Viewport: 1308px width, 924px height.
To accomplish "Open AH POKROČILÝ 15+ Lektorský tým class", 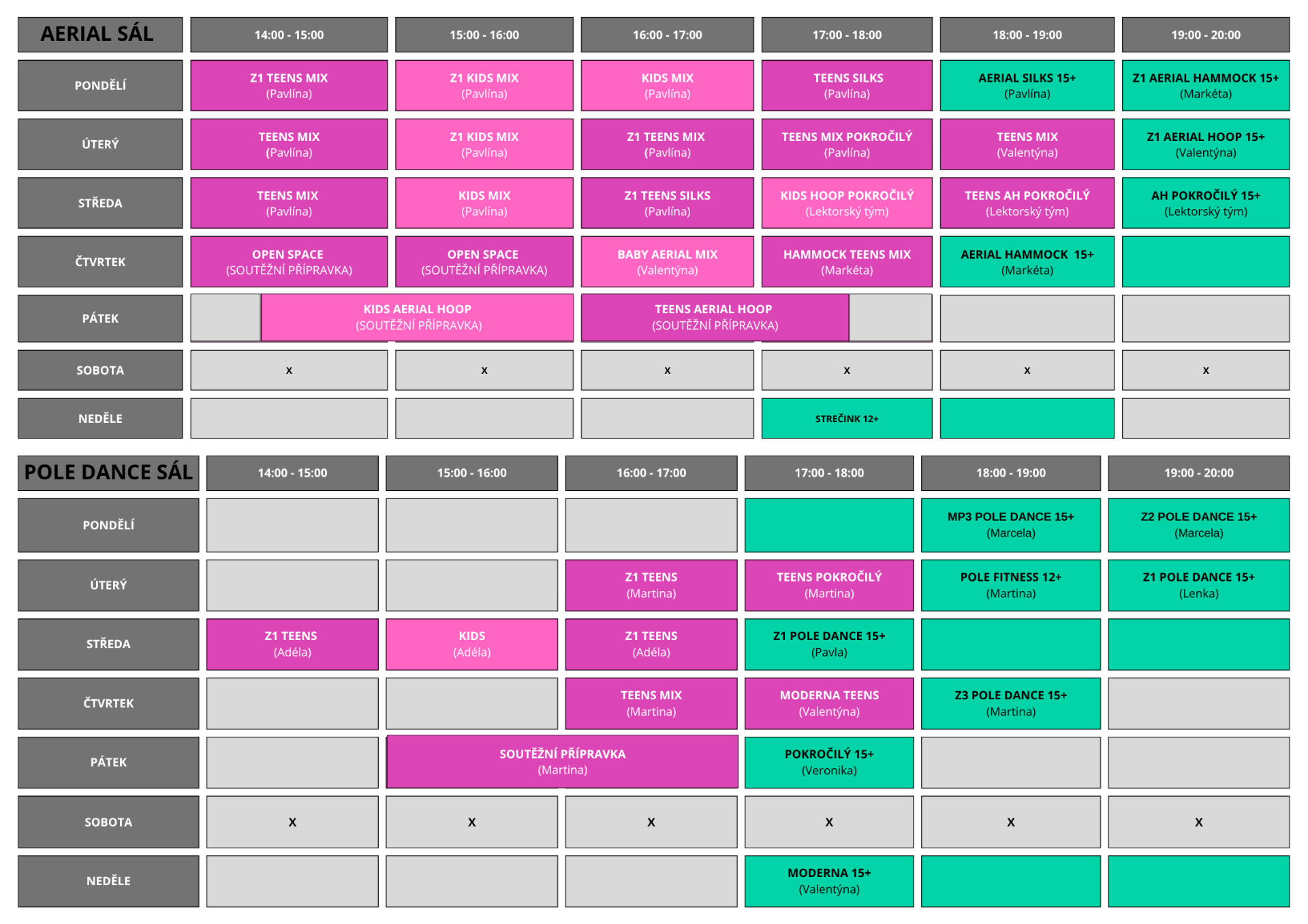I will [1205, 203].
